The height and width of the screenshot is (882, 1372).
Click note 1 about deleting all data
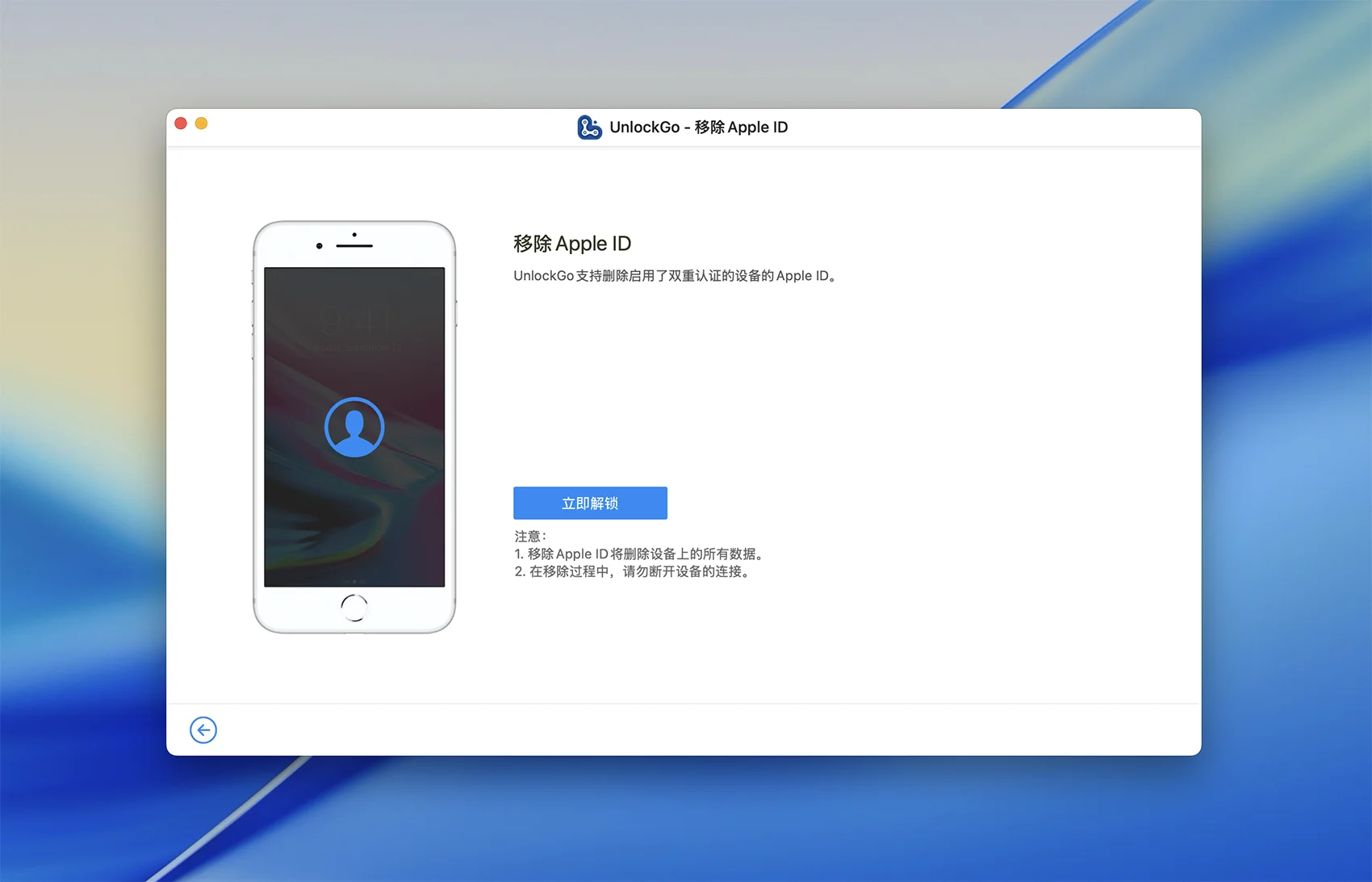(639, 554)
